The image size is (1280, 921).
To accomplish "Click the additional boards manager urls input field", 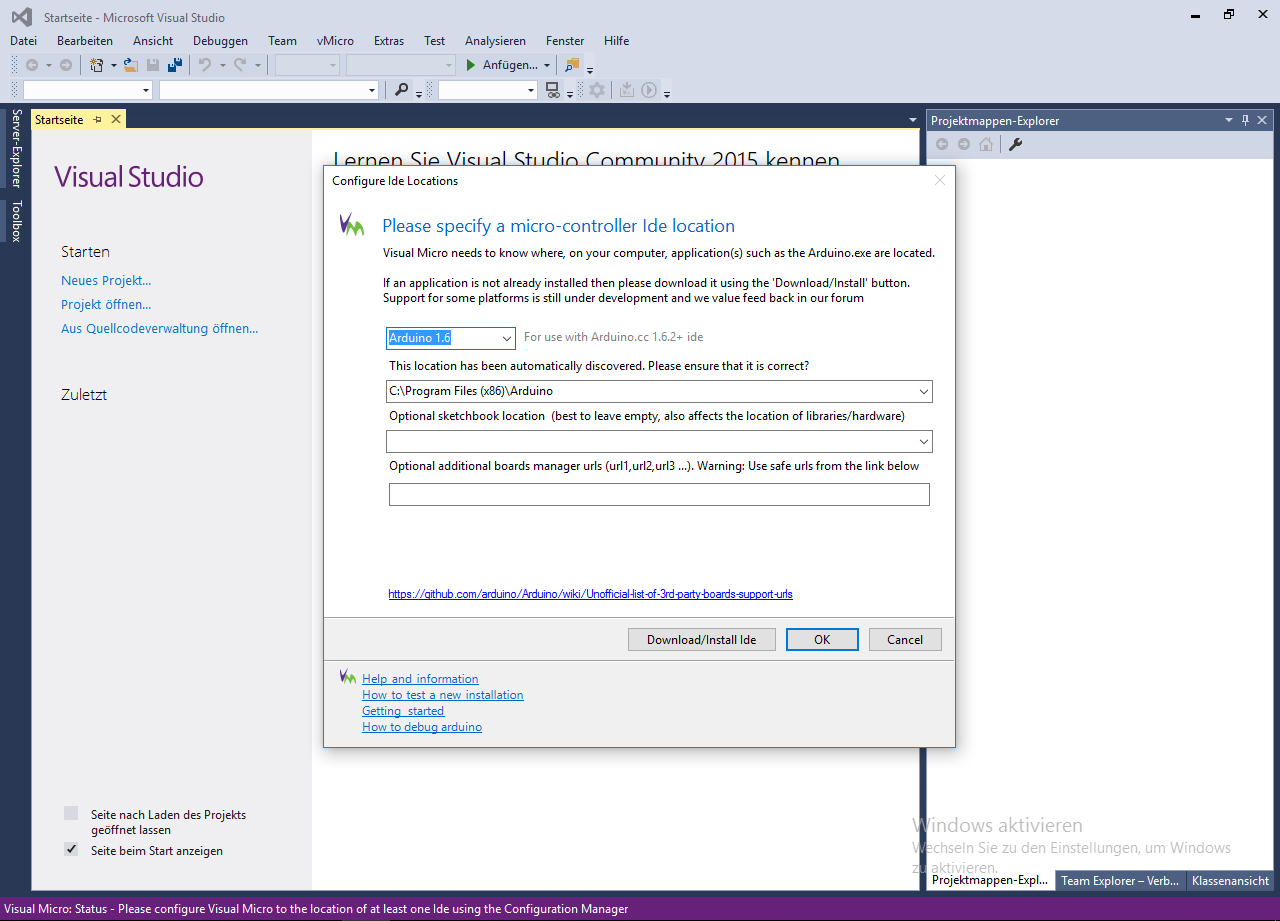I will click(x=659, y=494).
